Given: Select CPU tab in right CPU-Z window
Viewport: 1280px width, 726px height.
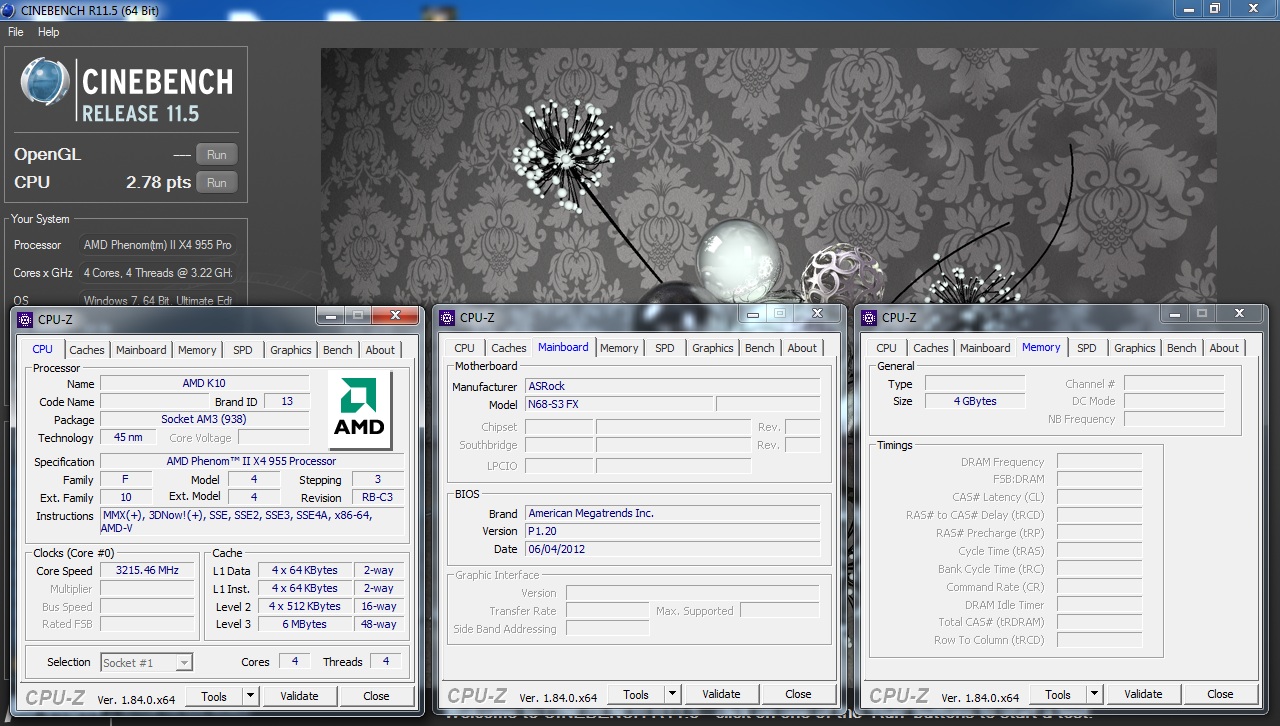Looking at the screenshot, I should (887, 348).
